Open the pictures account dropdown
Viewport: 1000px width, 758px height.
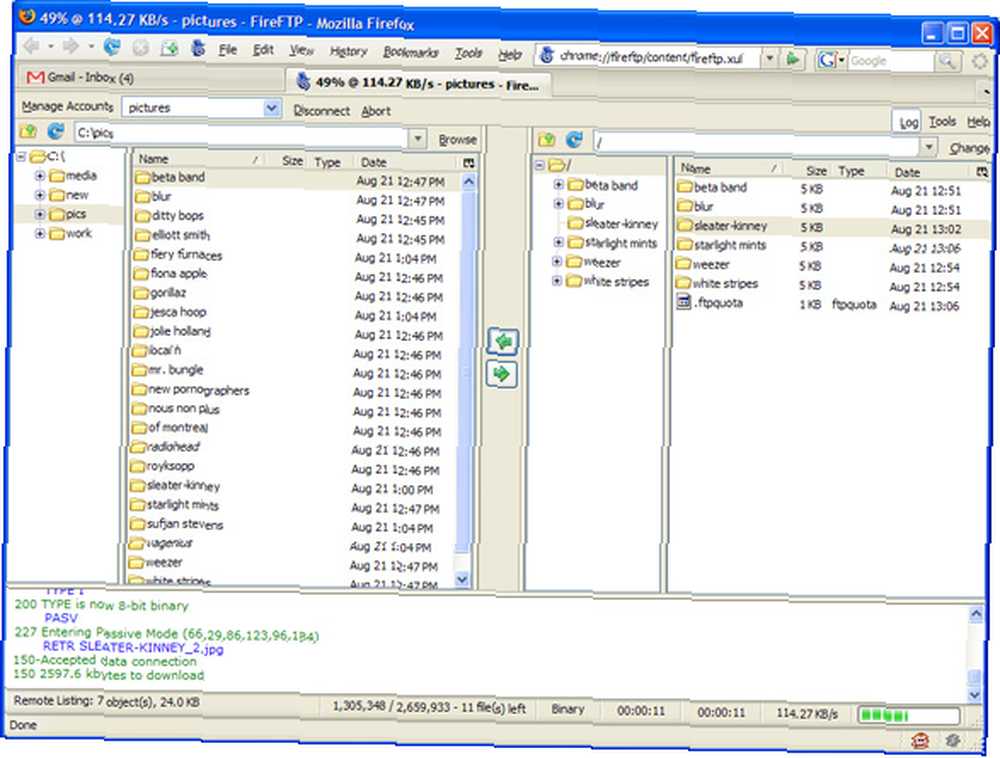[271, 108]
